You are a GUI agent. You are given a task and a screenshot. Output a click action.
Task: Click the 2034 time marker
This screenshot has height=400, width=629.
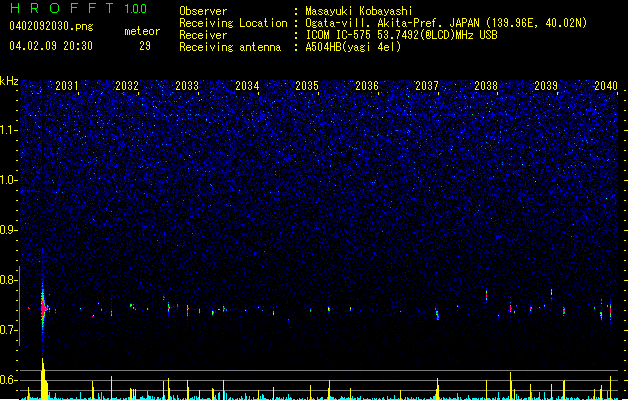pyautogui.click(x=247, y=85)
